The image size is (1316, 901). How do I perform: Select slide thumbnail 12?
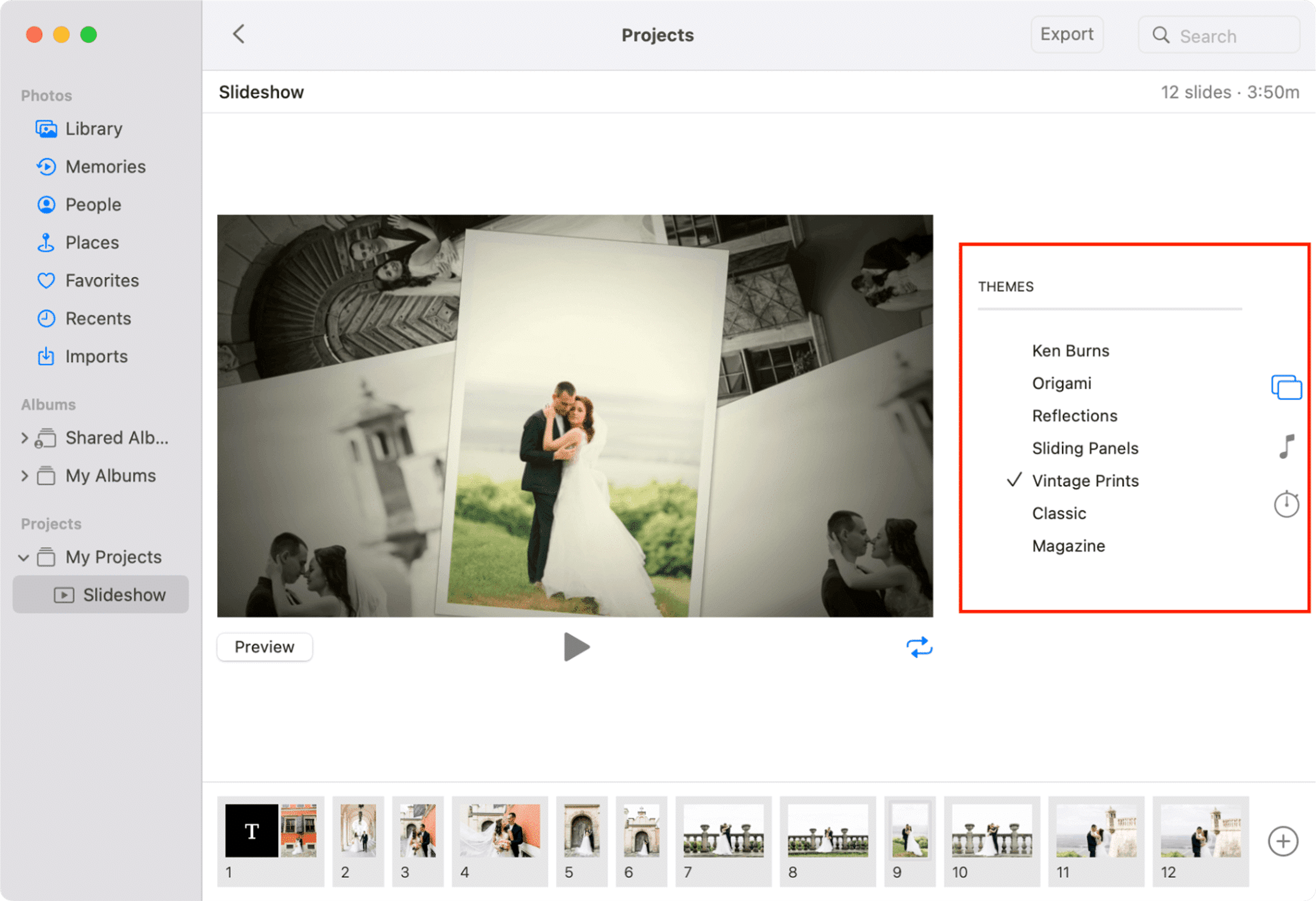click(x=1201, y=841)
